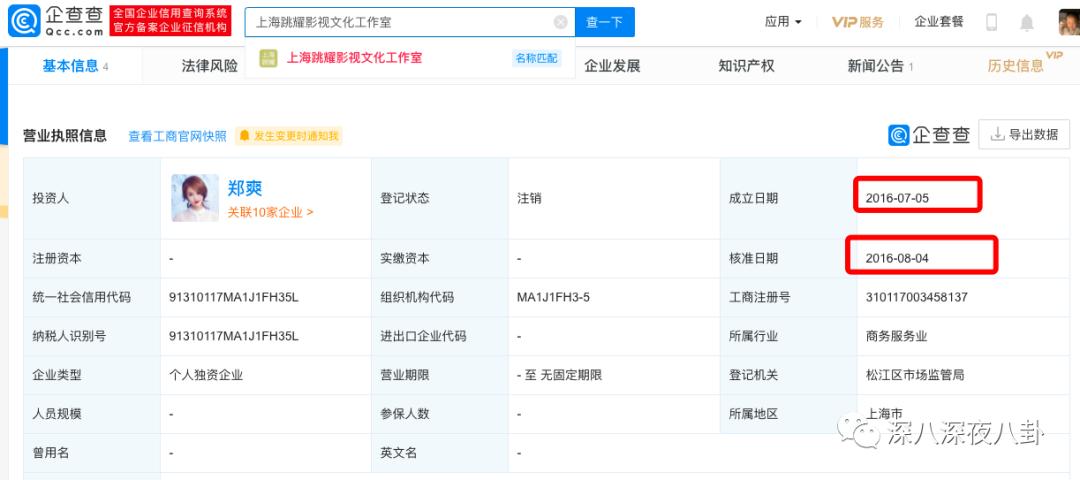
Task: Clear the search box with the X icon
Action: 561,22
